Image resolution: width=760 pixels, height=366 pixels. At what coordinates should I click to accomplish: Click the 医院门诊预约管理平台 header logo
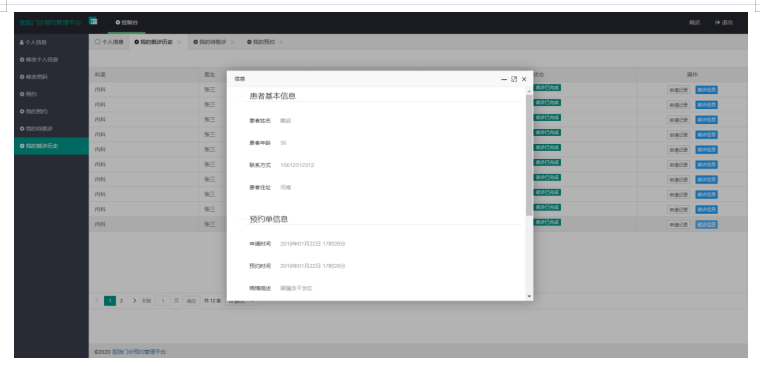point(50,23)
